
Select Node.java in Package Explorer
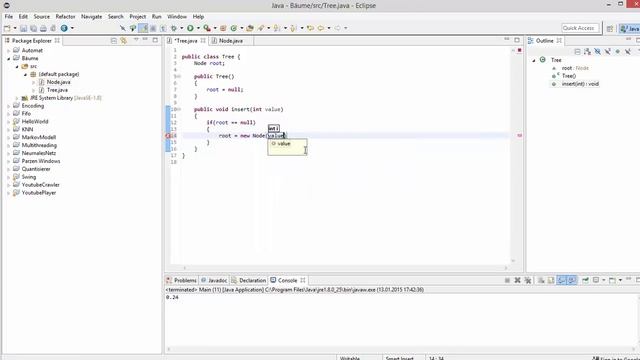click(x=58, y=82)
